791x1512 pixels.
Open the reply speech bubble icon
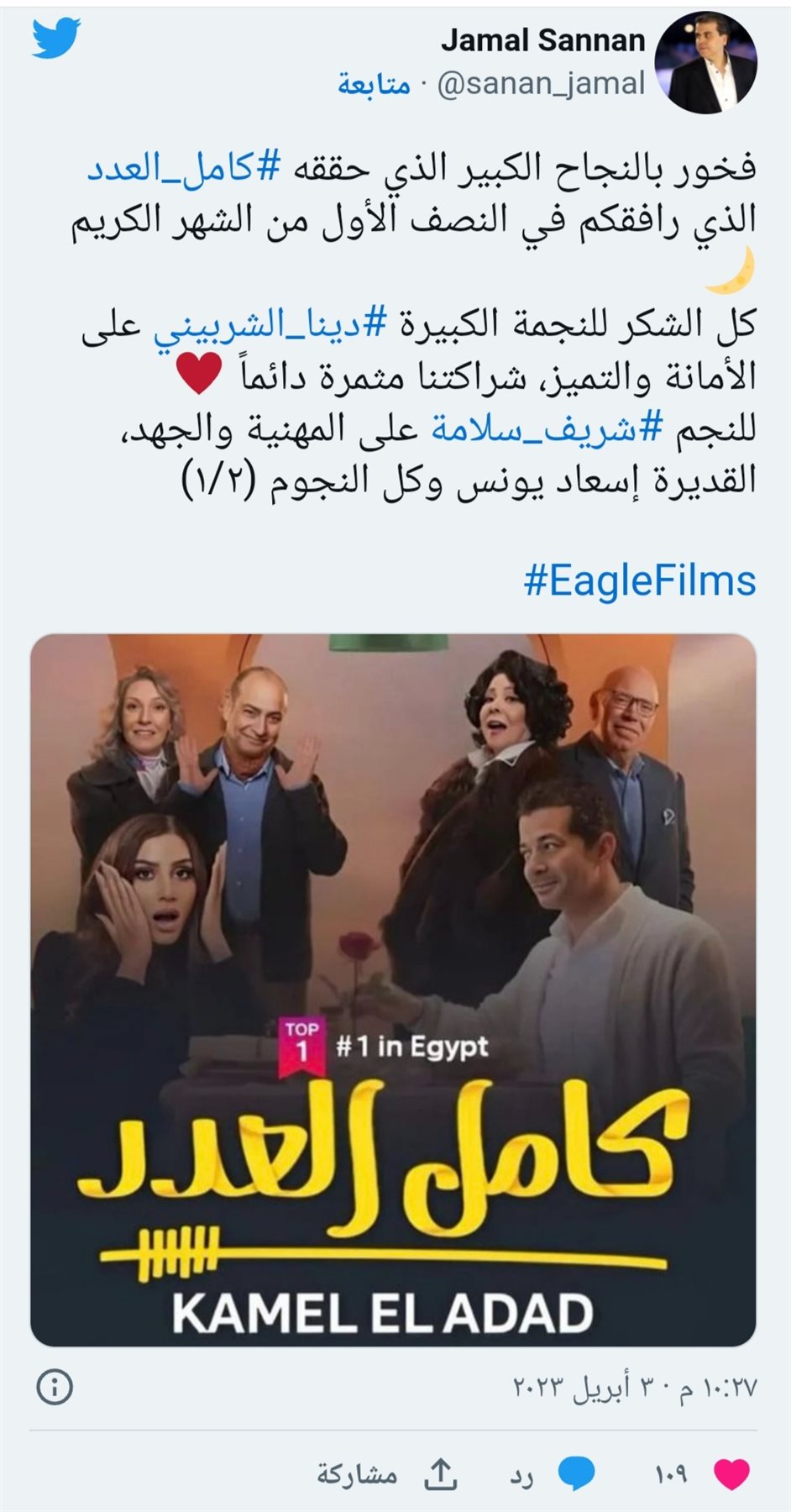[576, 1473]
